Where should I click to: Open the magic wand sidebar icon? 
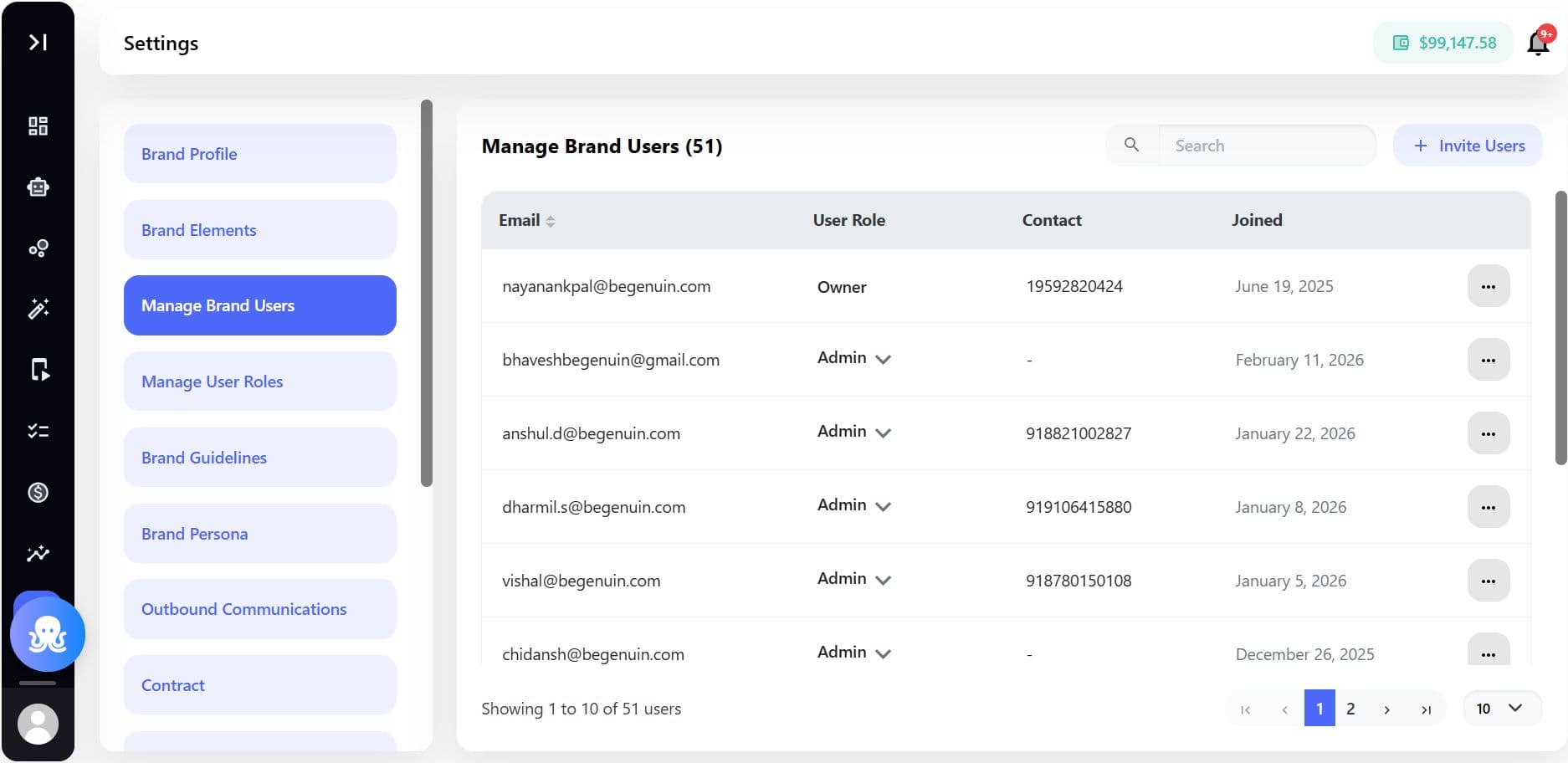[38, 309]
